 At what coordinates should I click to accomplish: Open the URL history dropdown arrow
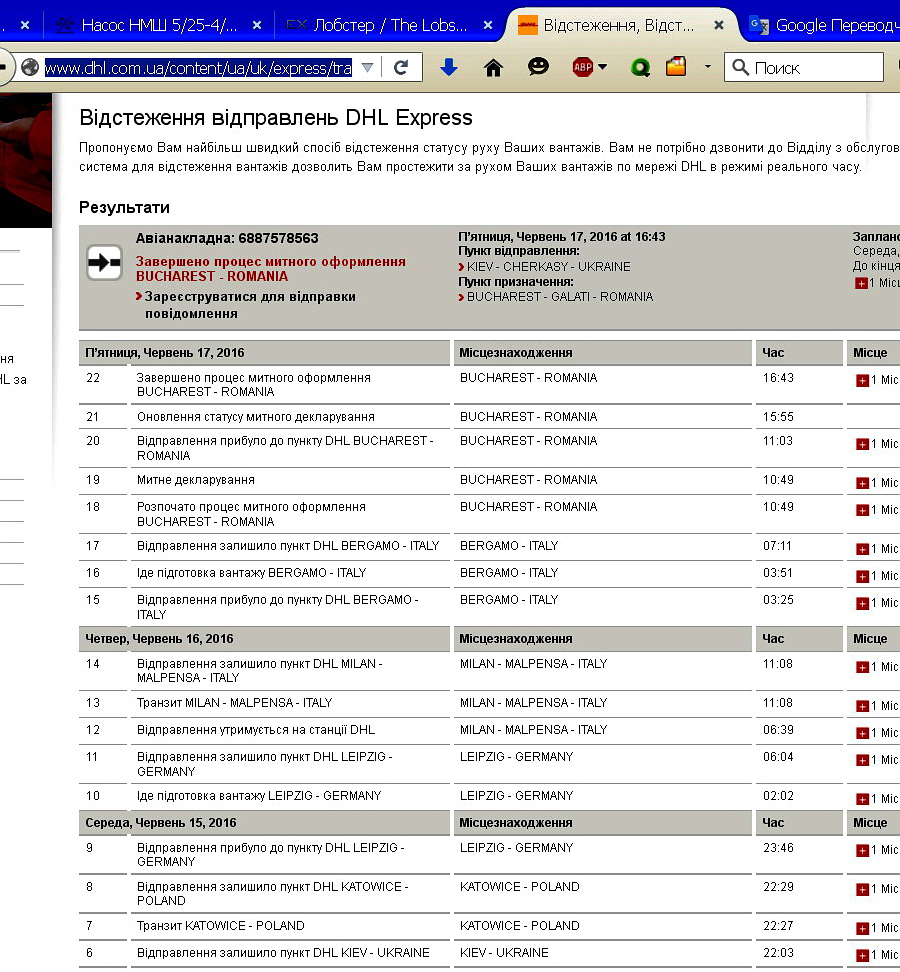click(368, 67)
